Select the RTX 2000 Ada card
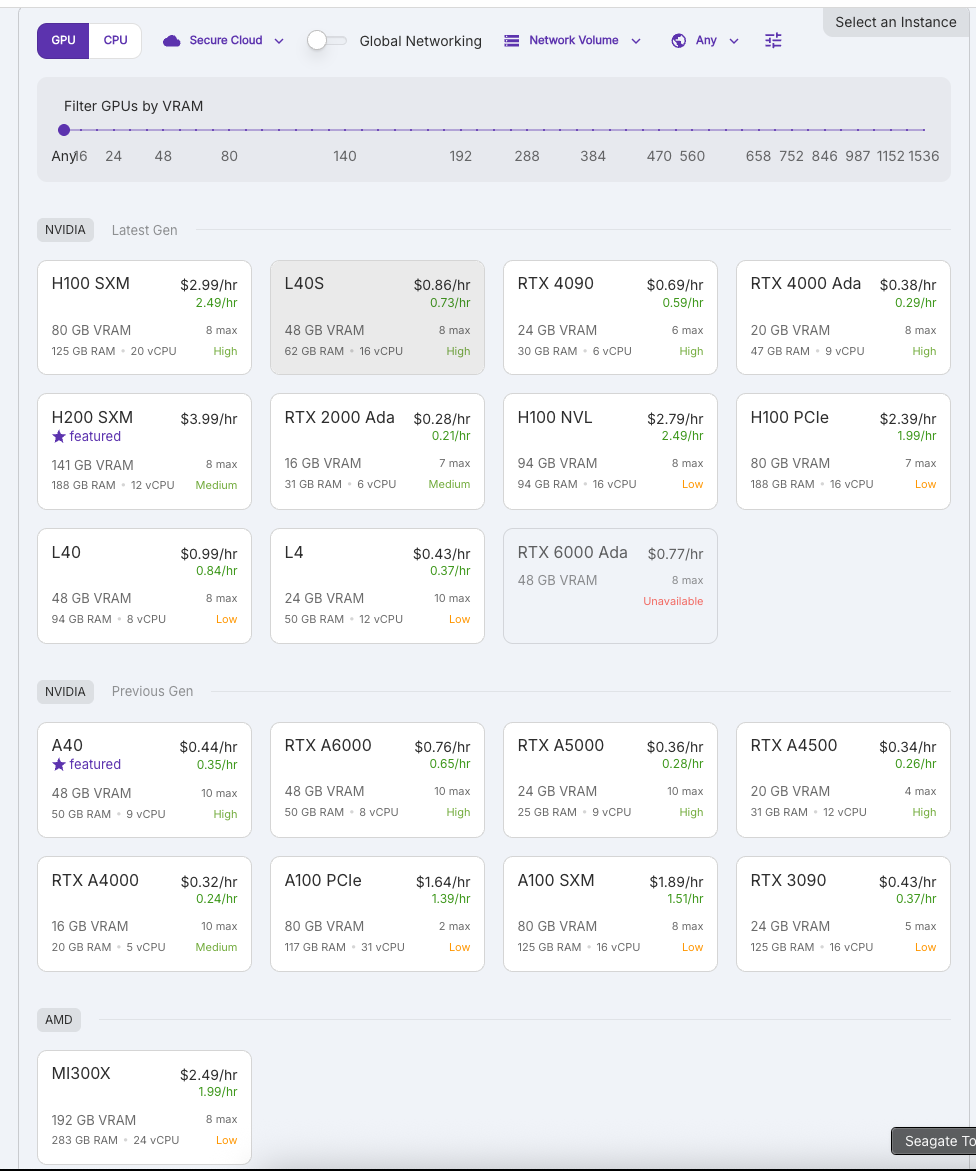The height and width of the screenshot is (1171, 976). pos(377,452)
